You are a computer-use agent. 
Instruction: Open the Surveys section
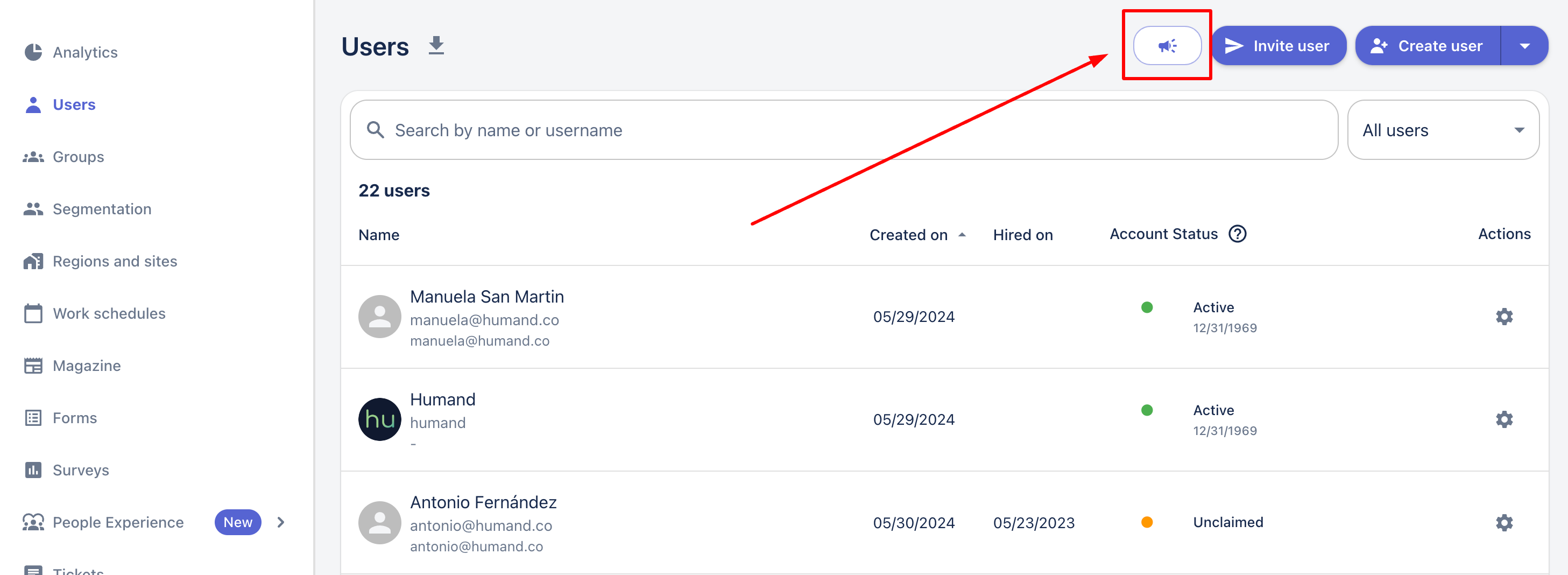80,469
